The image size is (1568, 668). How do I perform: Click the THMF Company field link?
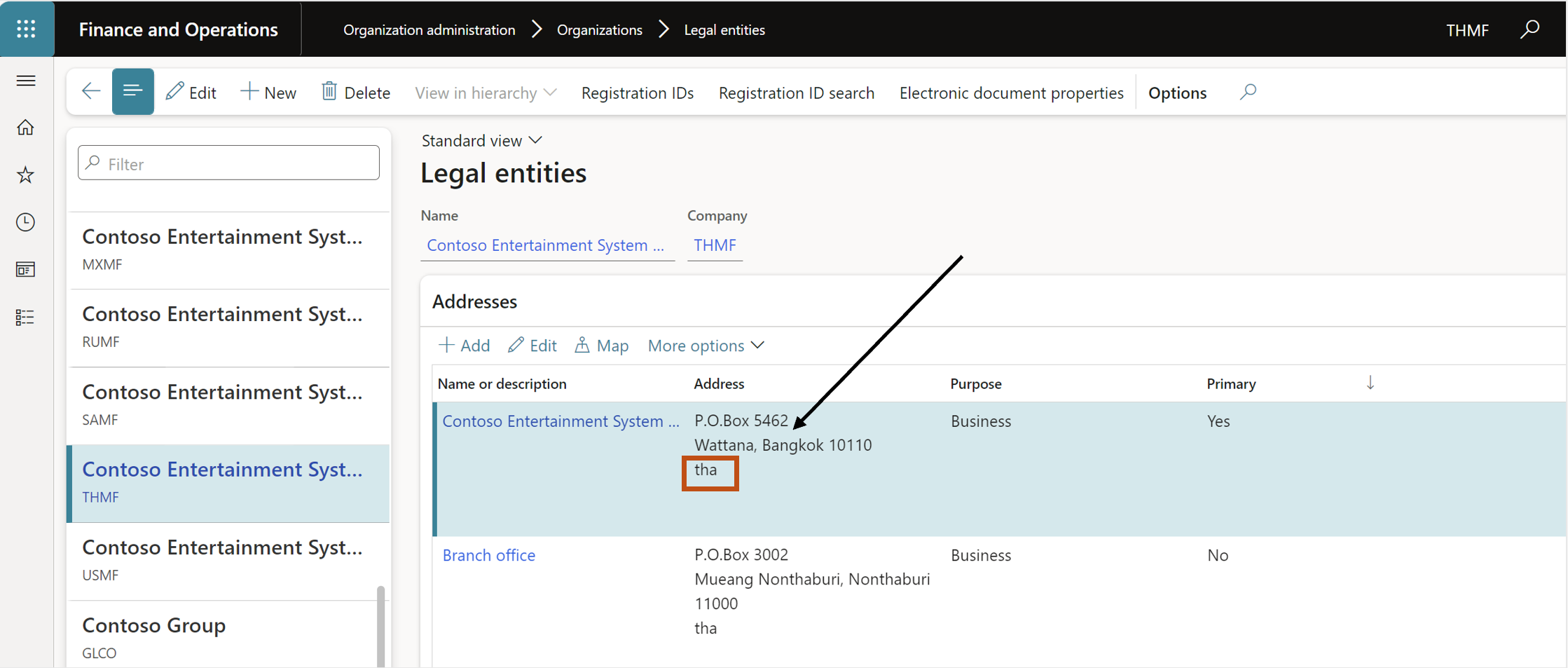pos(715,245)
